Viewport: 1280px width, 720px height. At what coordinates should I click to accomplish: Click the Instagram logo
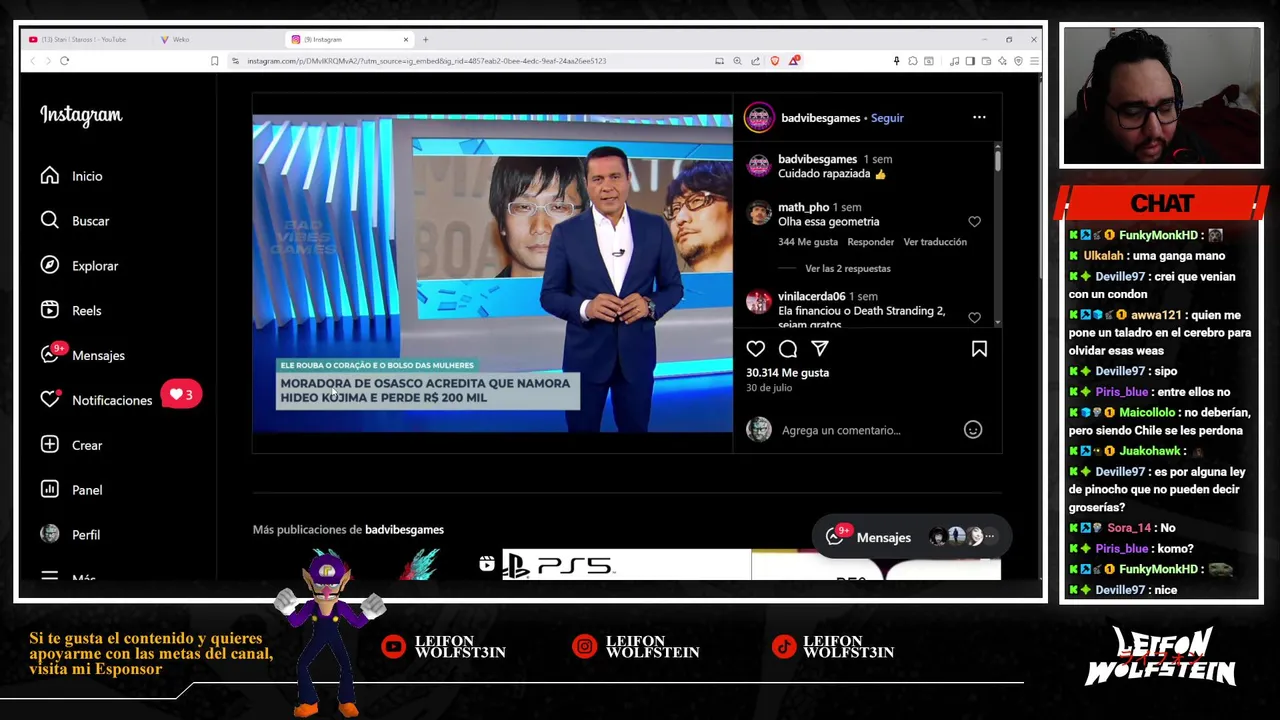[81, 115]
